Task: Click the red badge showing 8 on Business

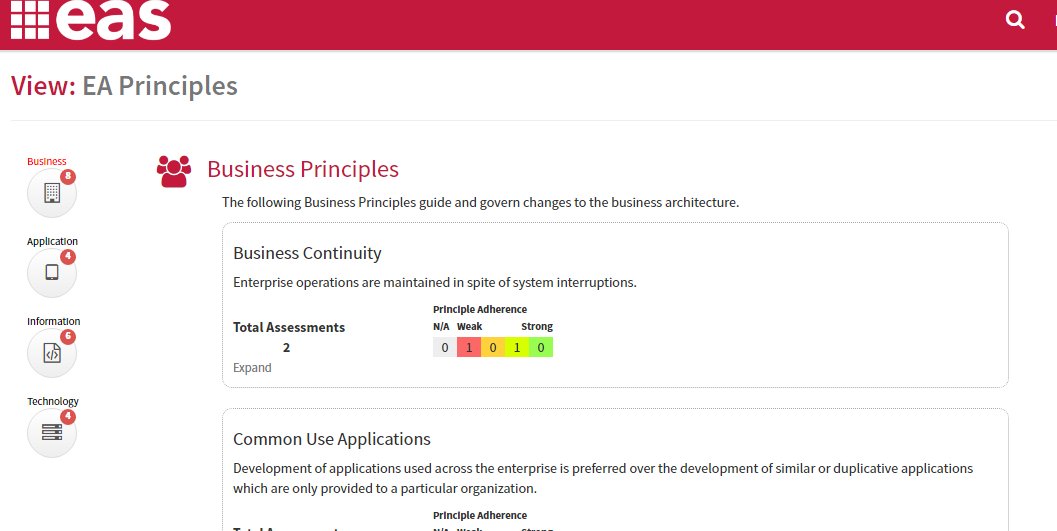Action: point(68,177)
